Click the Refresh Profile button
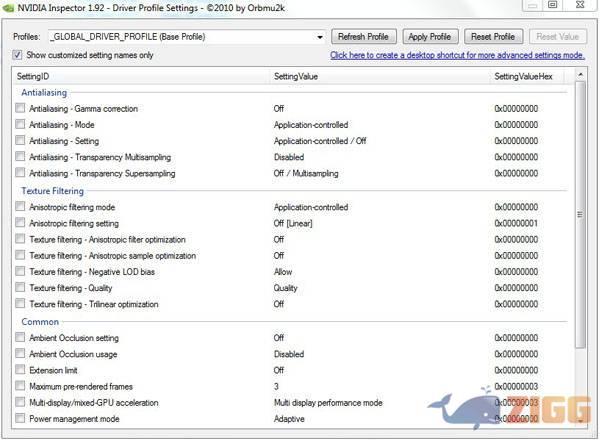This screenshot has width=600, height=440. pyautogui.click(x=364, y=36)
